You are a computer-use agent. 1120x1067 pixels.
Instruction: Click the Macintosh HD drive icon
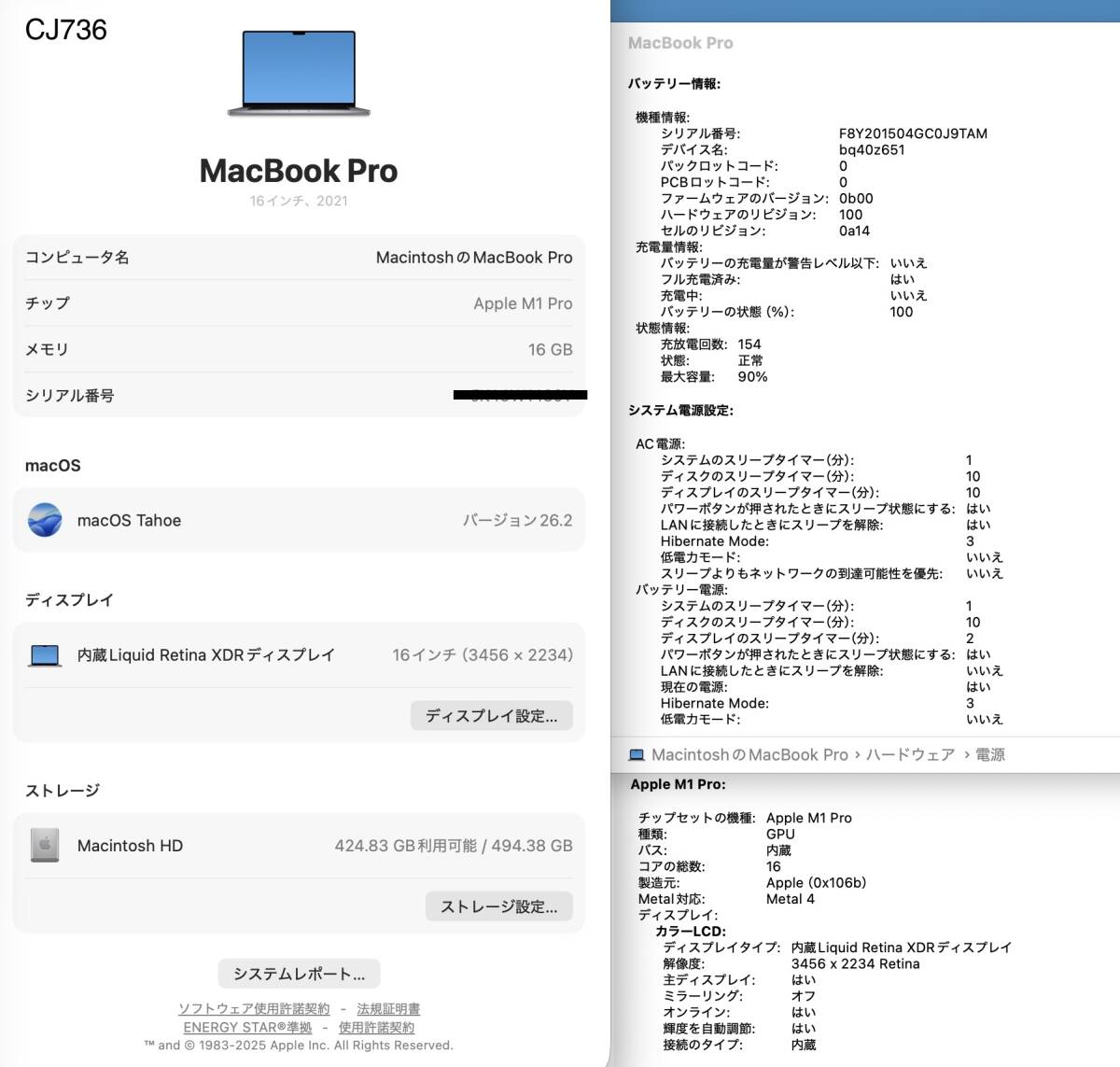[45, 846]
